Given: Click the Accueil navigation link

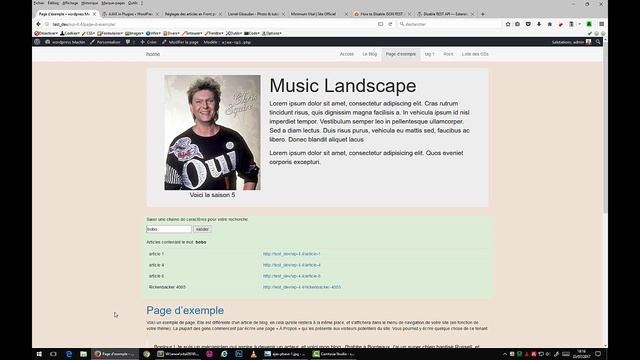Looking at the screenshot, I should pyautogui.click(x=347, y=54).
